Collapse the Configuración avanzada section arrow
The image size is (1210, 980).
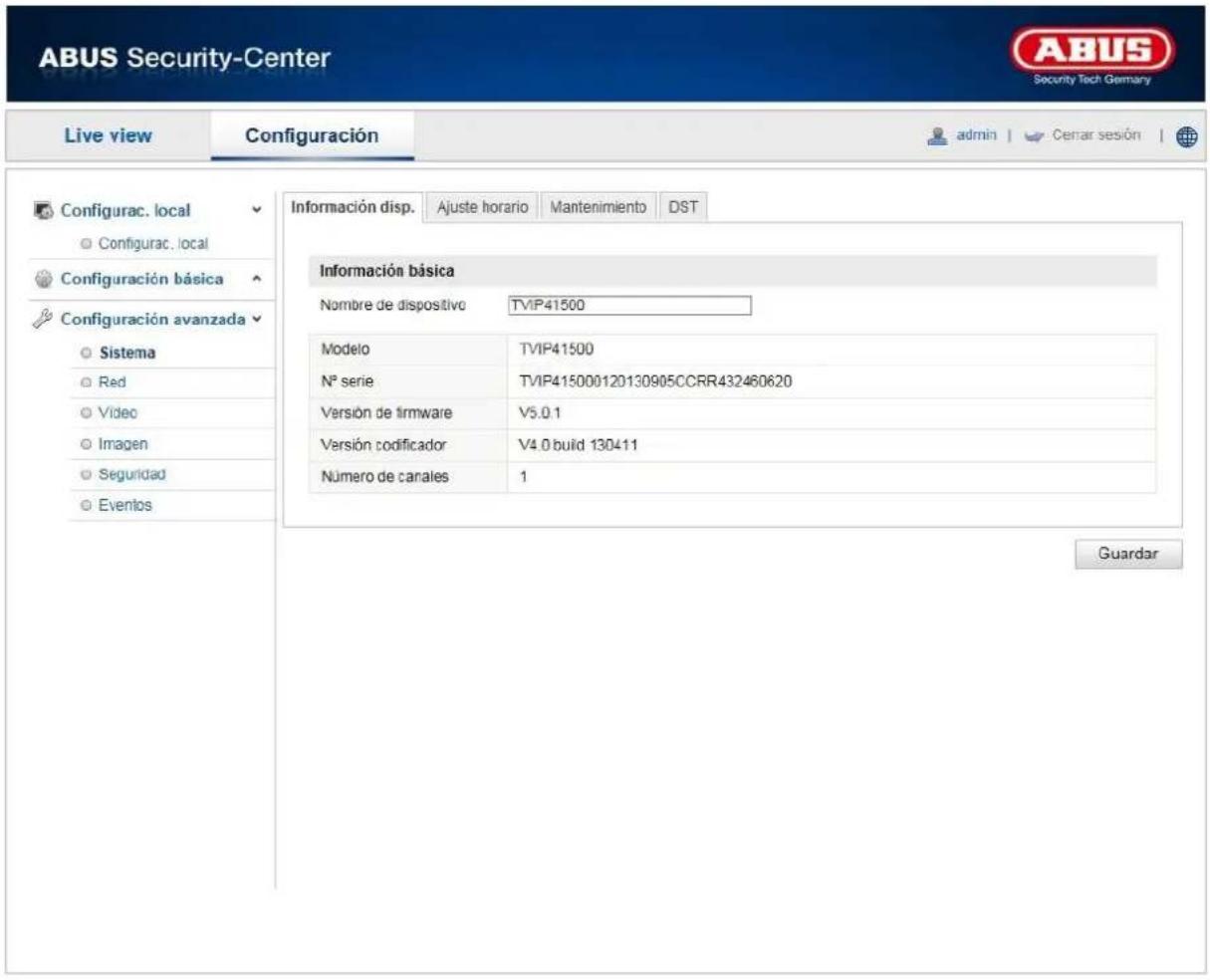tap(257, 320)
